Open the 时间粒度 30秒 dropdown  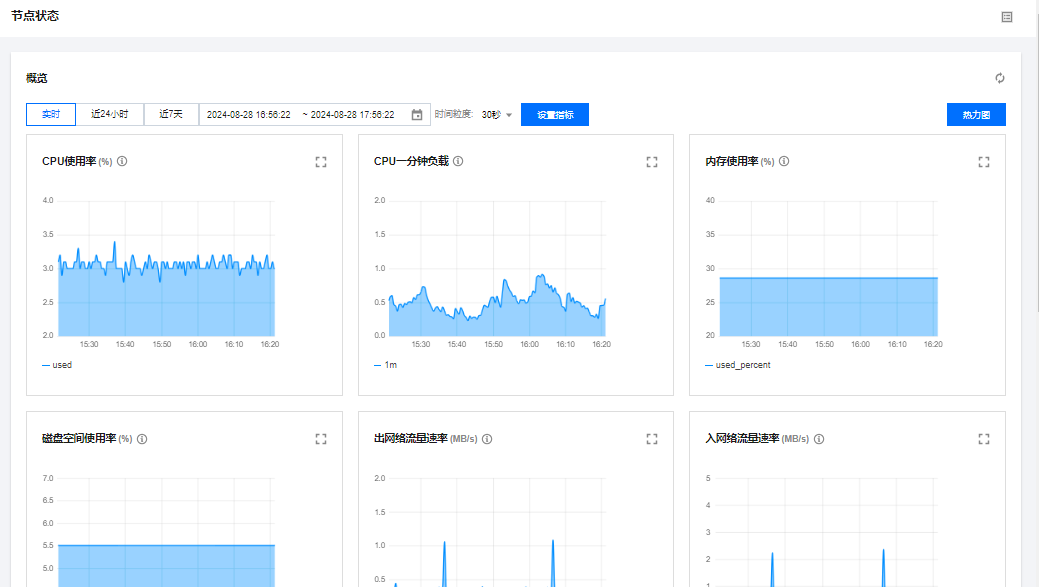click(x=496, y=115)
